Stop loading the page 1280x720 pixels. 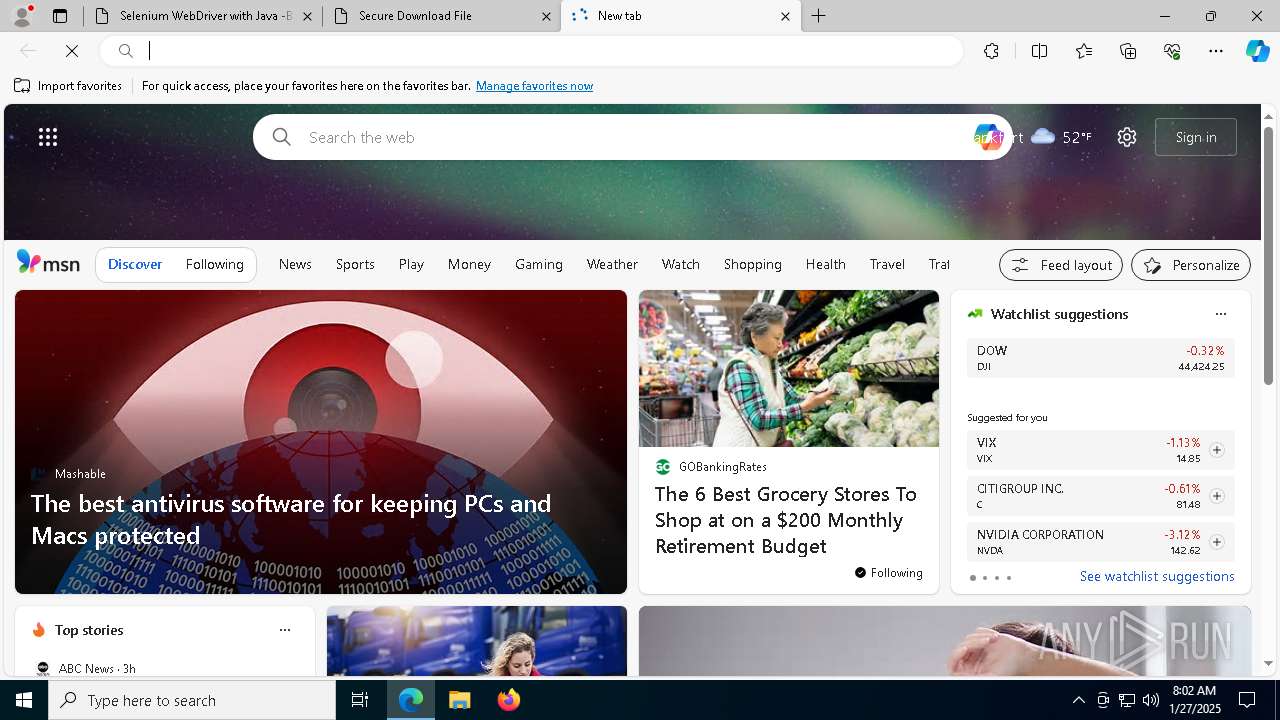(72, 51)
